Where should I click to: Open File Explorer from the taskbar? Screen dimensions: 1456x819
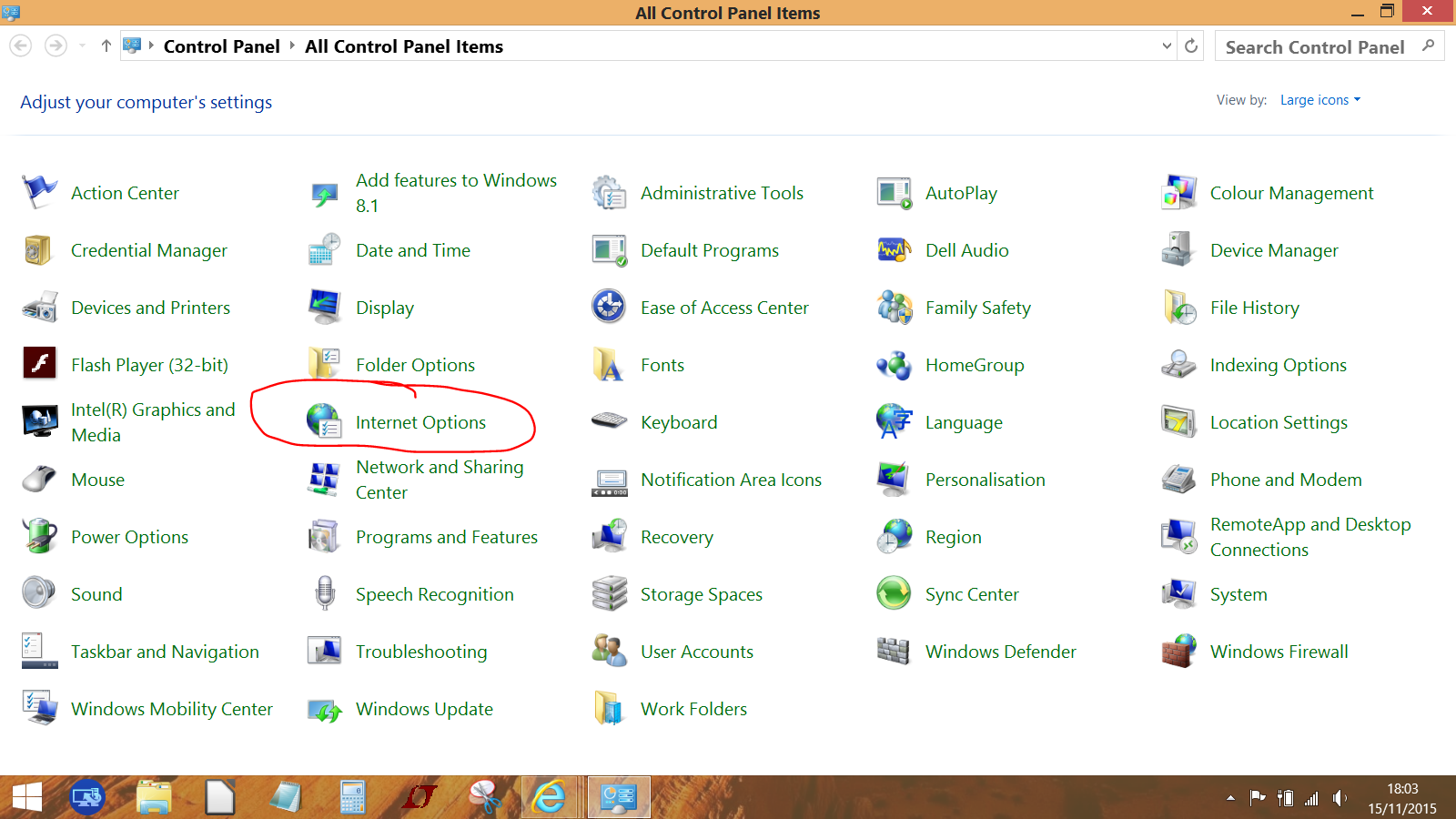154,798
